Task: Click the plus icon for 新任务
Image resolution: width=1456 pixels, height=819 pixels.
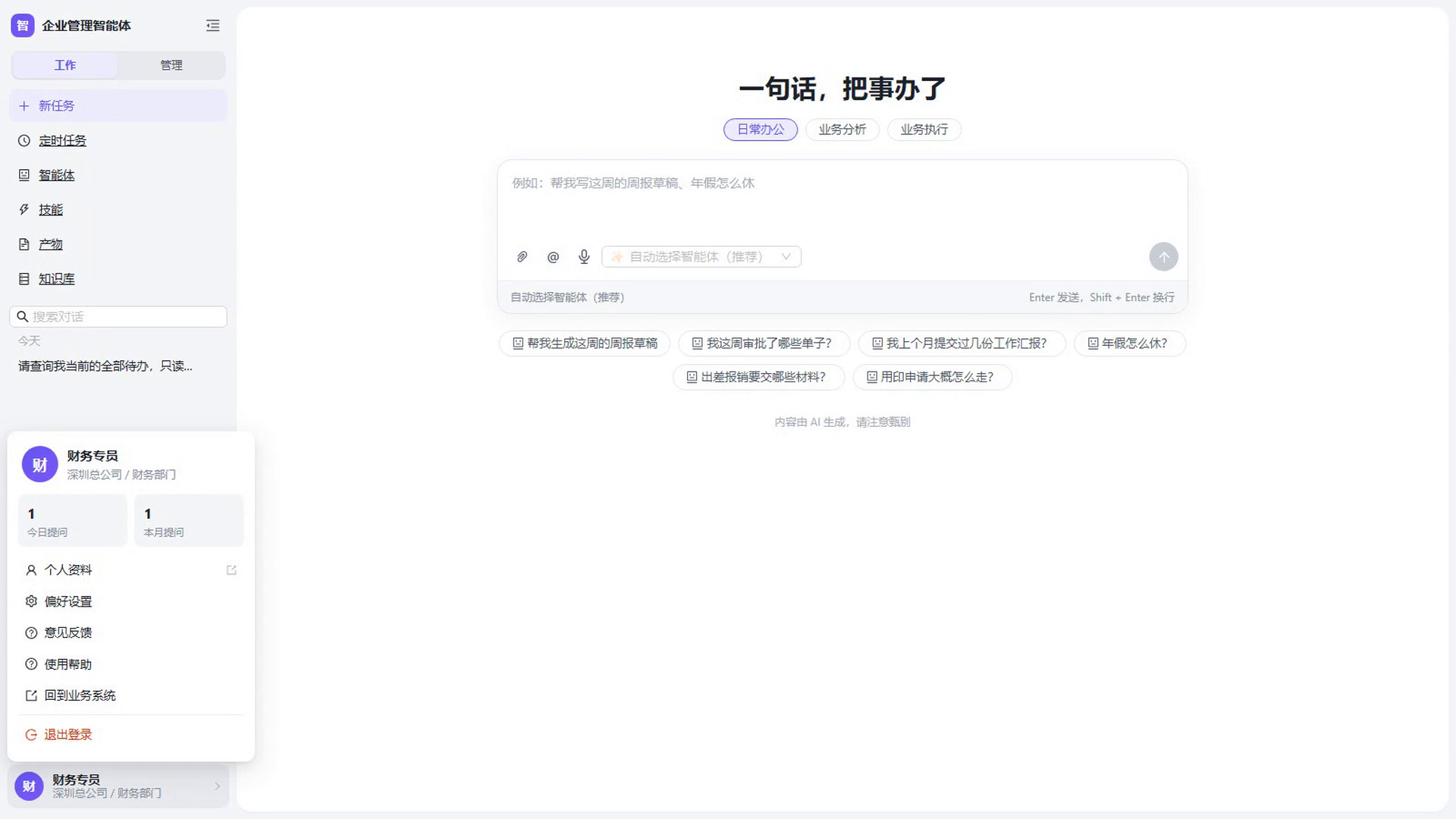Action: click(24, 106)
